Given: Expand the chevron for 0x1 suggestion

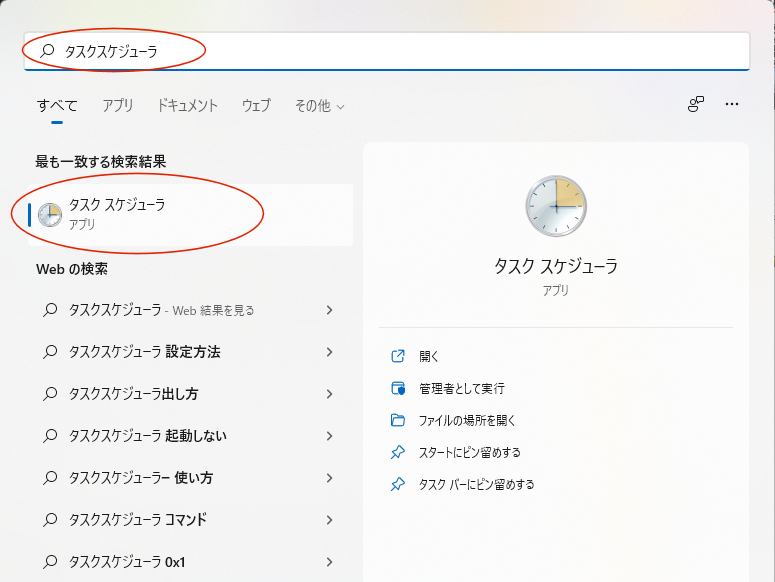Looking at the screenshot, I should coord(330,562).
